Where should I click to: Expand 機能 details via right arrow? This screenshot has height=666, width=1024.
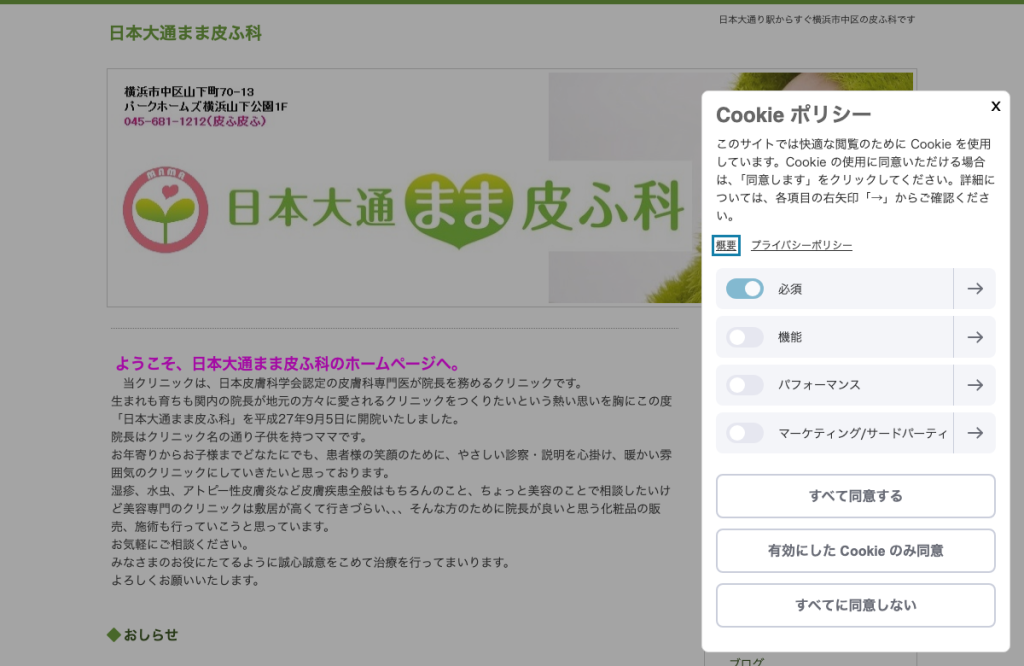[975, 337]
